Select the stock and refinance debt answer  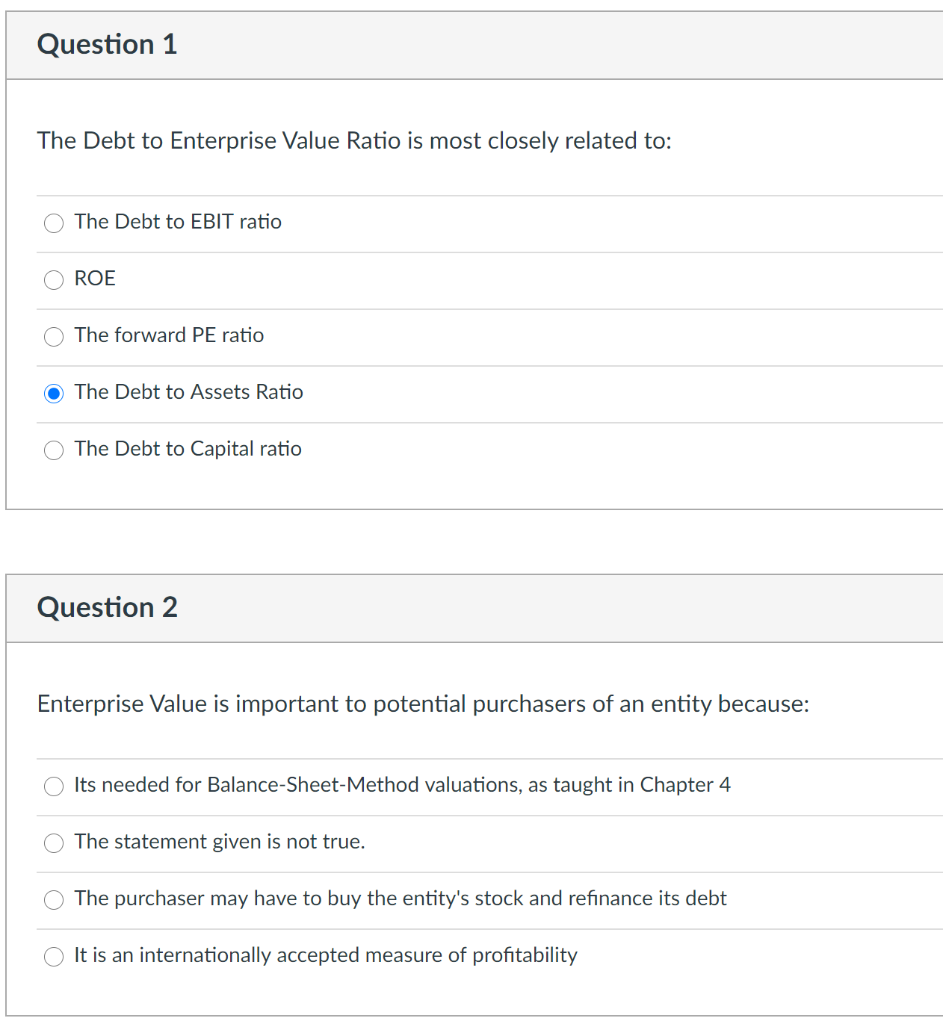(x=53, y=900)
